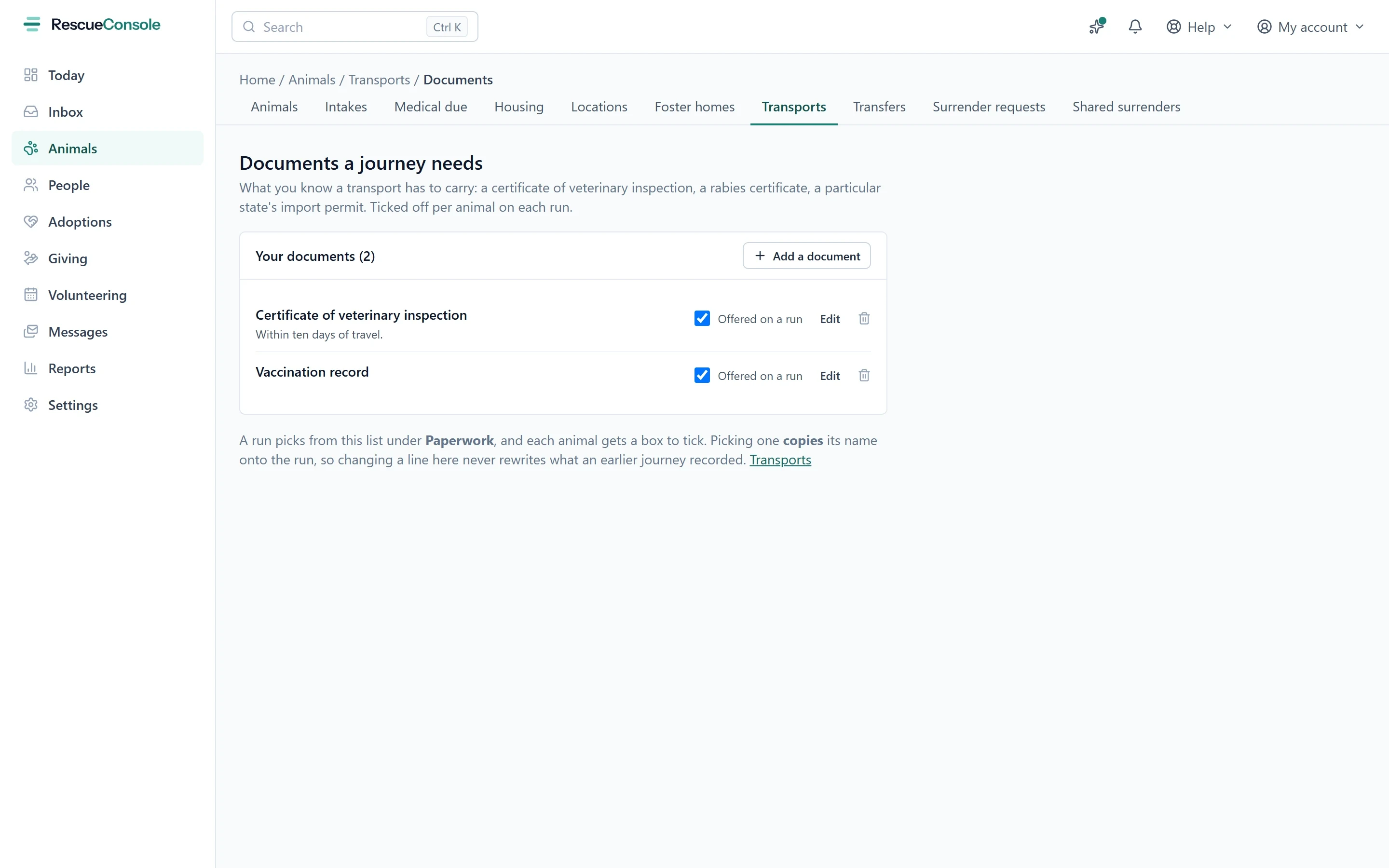The image size is (1389, 868).
Task: Click the RescueConsole logo icon
Action: point(31,24)
